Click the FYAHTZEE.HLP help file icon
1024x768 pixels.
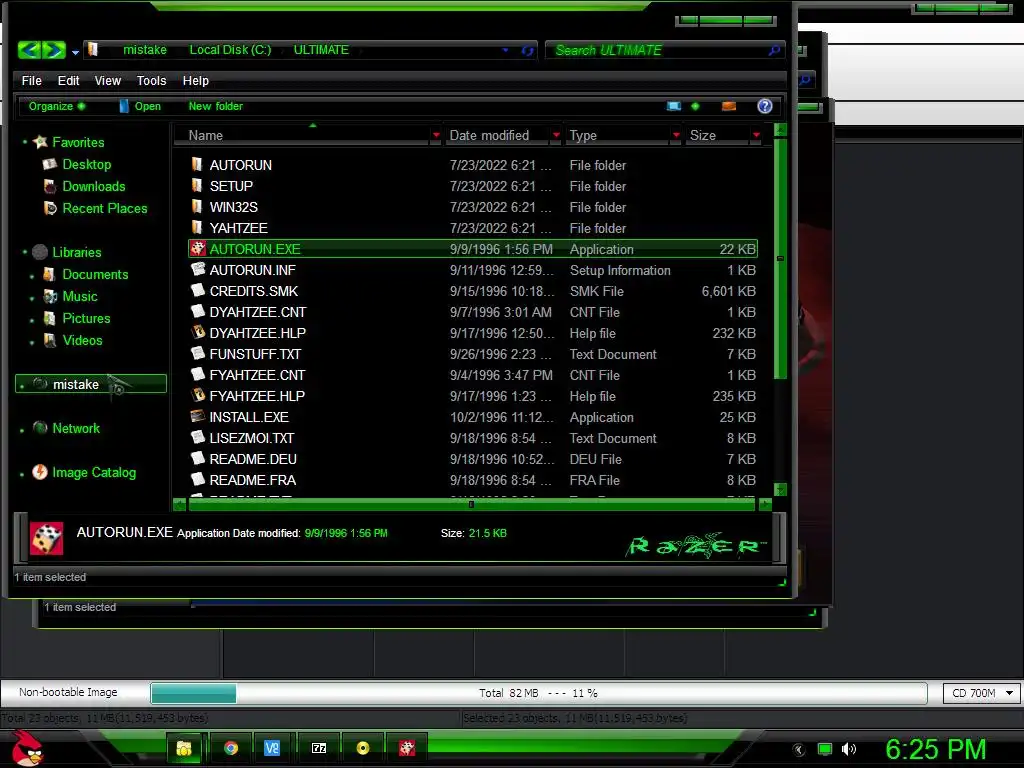pyautogui.click(x=198, y=394)
